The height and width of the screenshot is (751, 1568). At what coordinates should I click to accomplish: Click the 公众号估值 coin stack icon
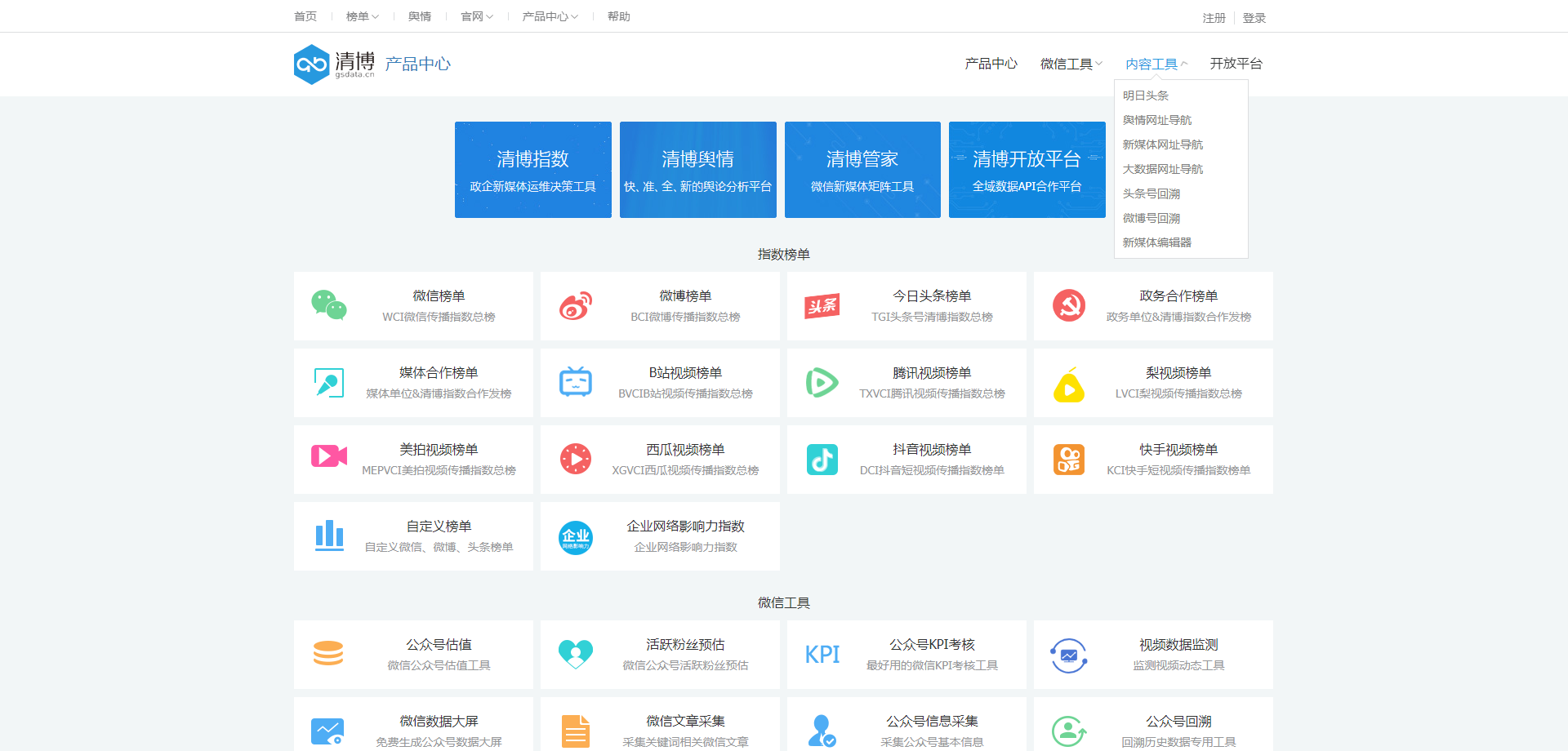[x=328, y=653]
